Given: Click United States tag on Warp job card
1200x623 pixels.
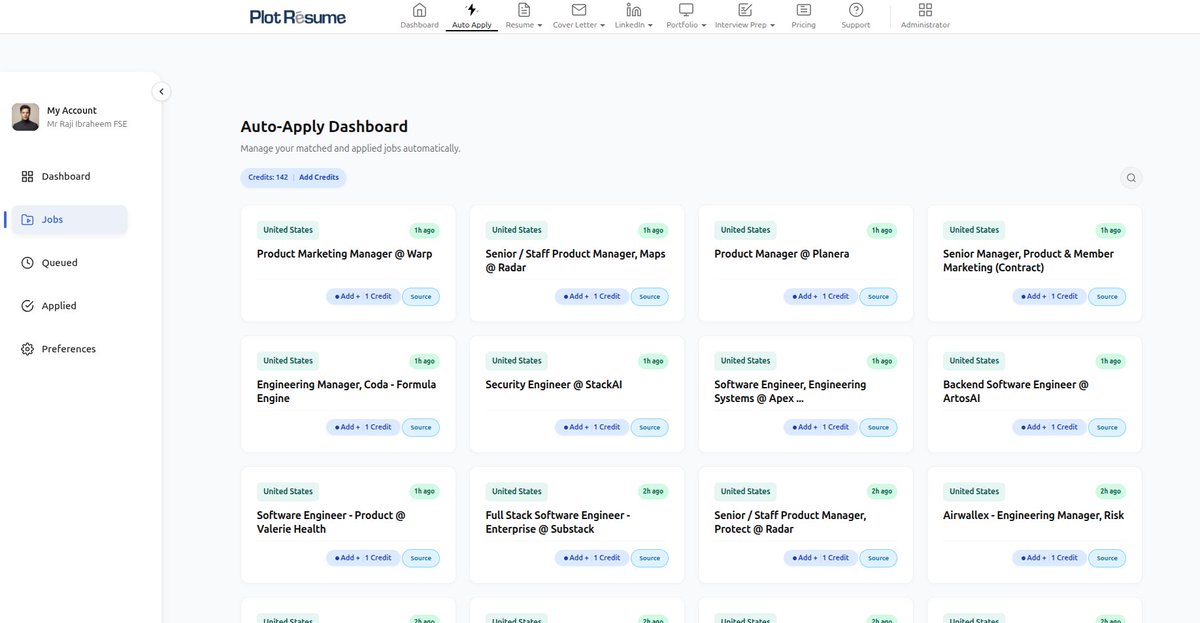Looking at the screenshot, I should [x=288, y=230].
